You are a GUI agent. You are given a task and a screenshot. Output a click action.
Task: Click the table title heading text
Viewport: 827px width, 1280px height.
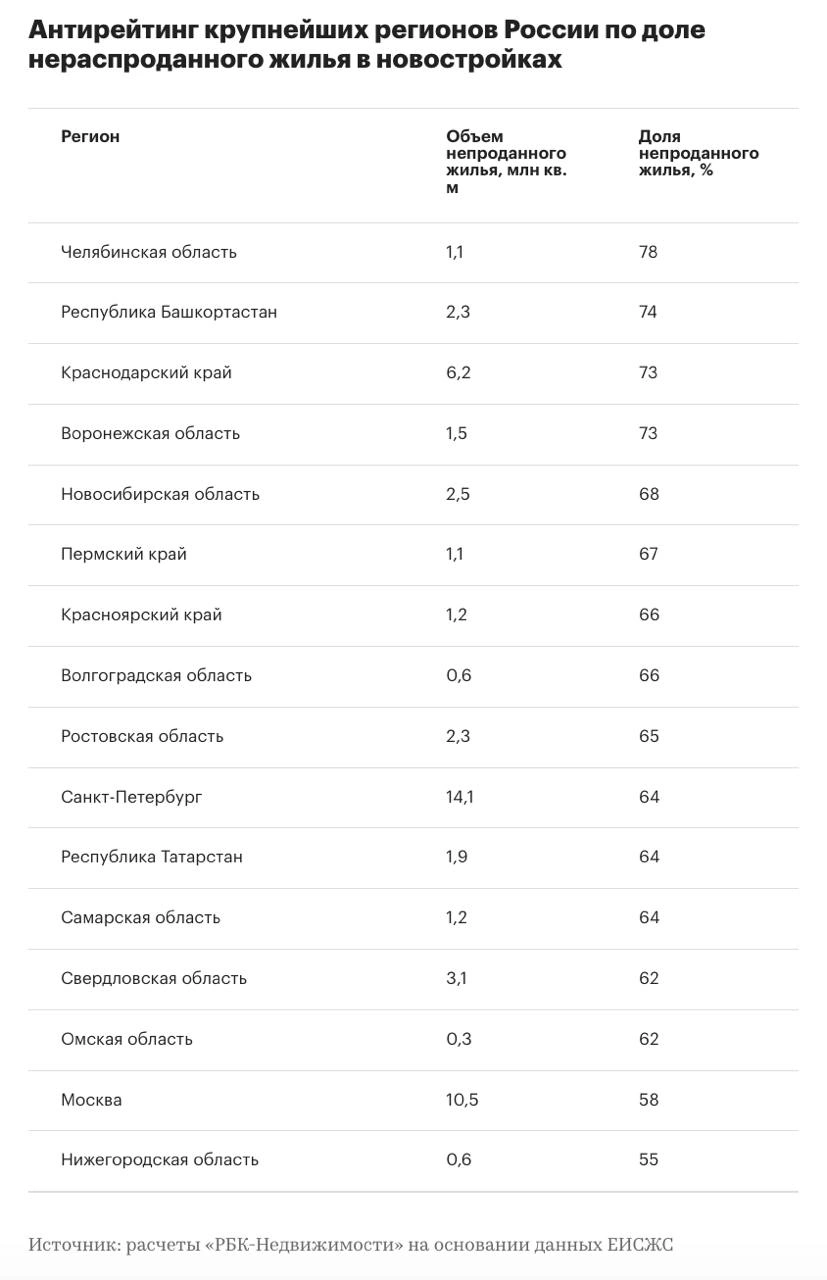(x=367, y=45)
